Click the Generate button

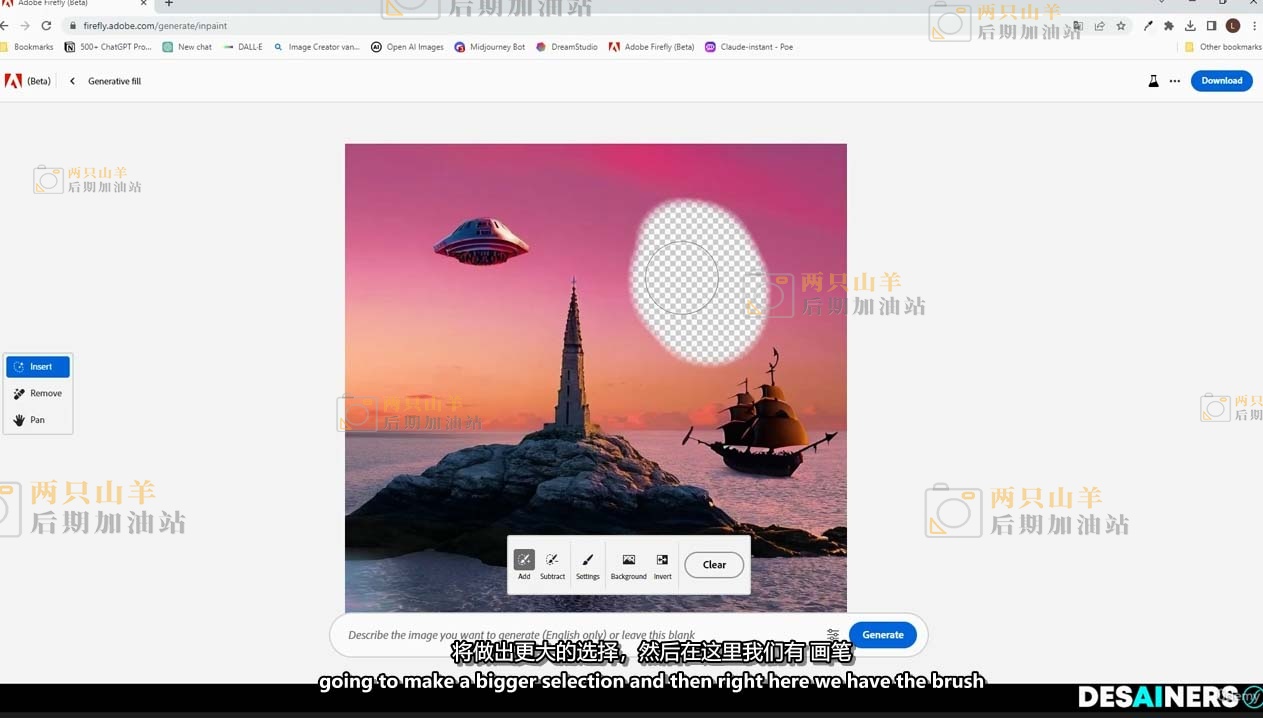click(x=882, y=635)
